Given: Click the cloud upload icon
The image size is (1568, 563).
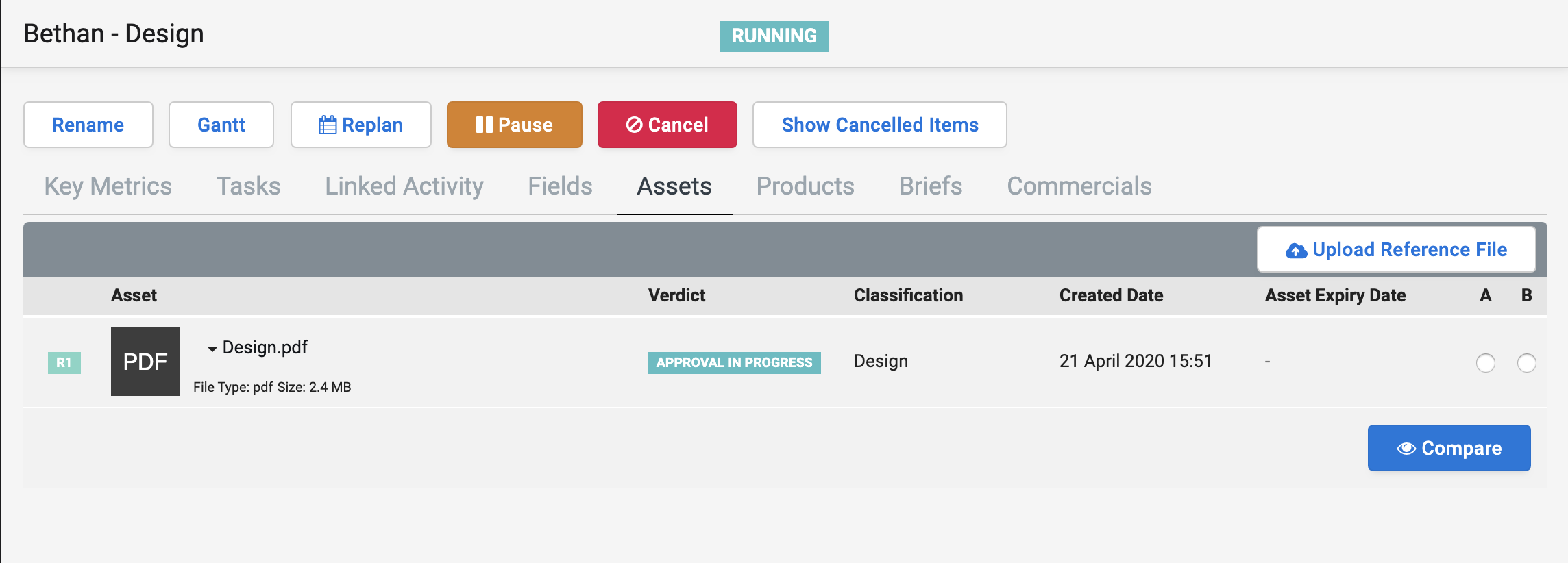Looking at the screenshot, I should click(1296, 251).
